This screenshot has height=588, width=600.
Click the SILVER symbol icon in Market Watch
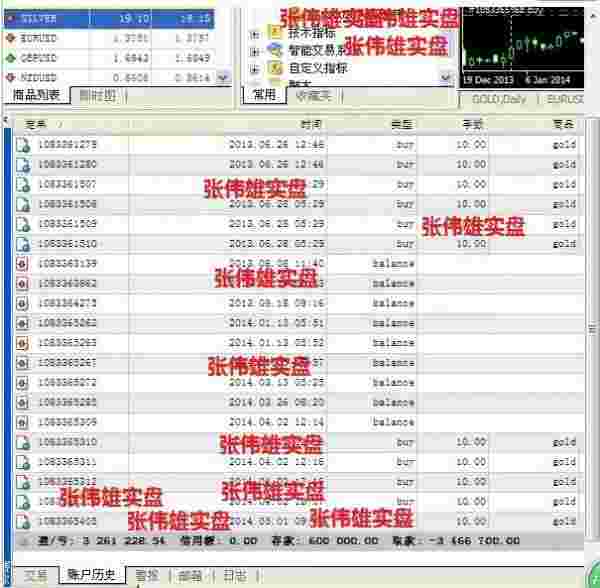point(10,18)
